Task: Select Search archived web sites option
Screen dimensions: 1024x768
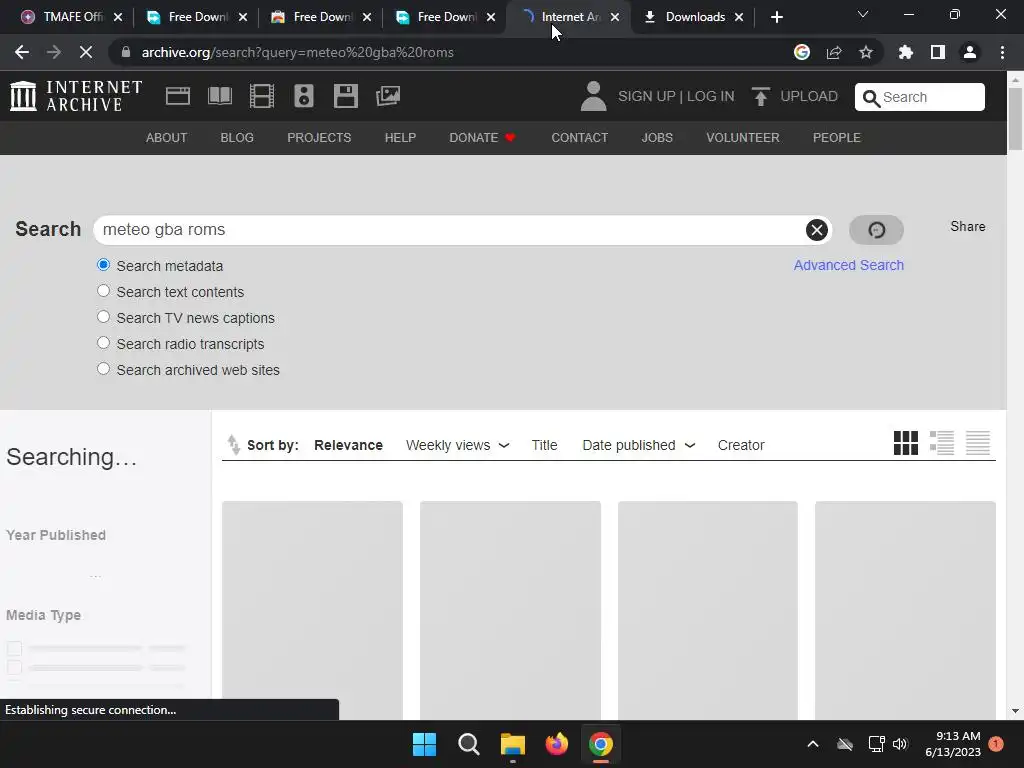Action: click(103, 368)
